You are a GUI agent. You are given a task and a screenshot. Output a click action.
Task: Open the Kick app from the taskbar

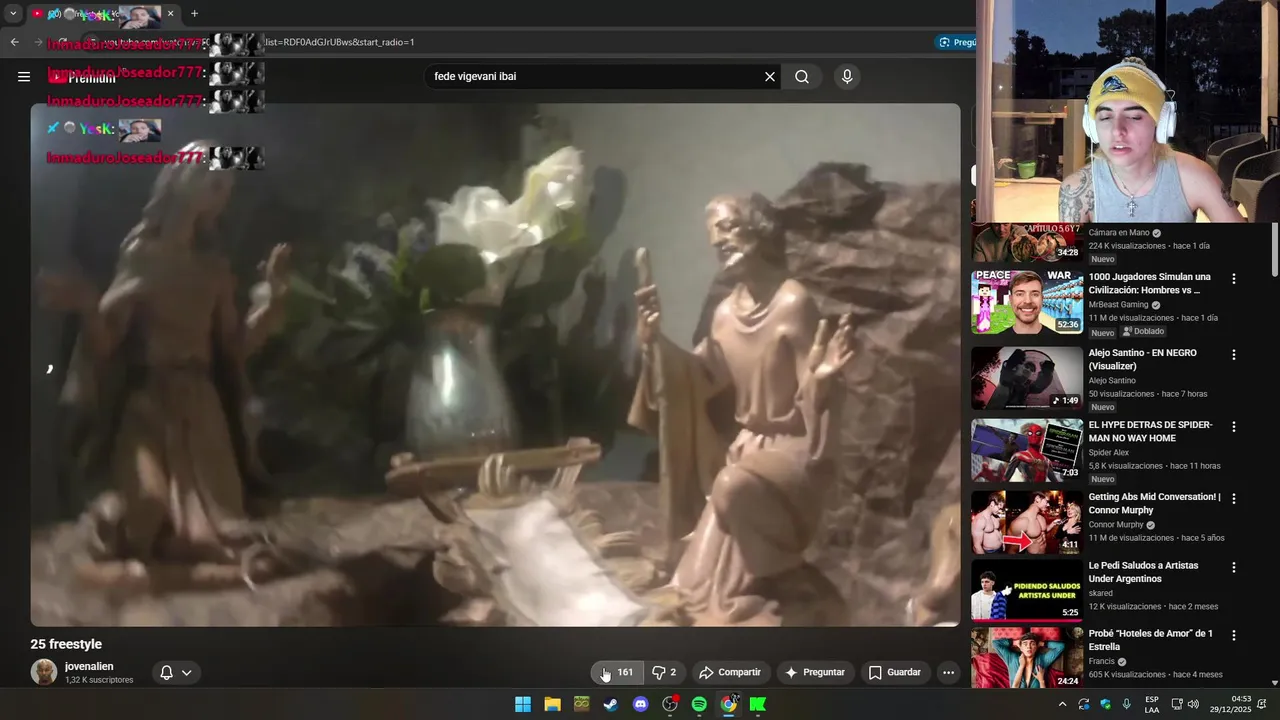[x=758, y=704]
